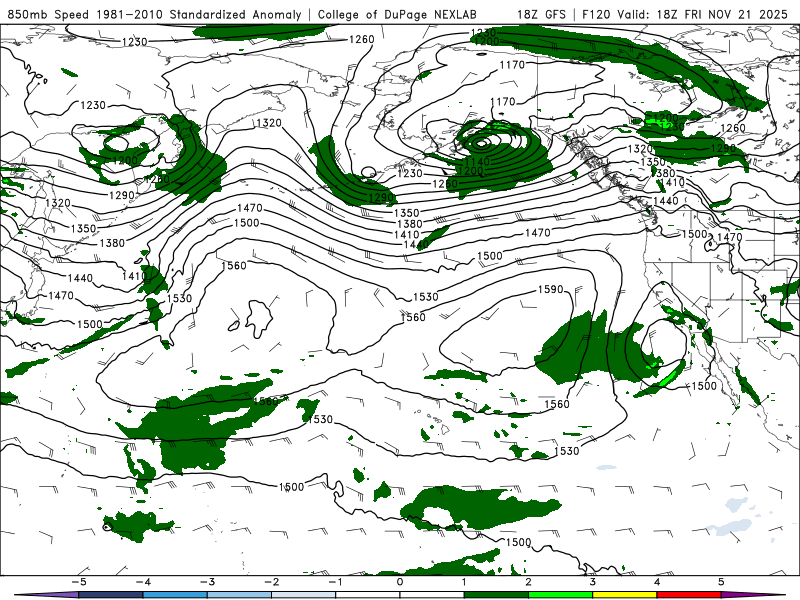This screenshot has width=800, height=600.
Task: Click the positive "4" colorbar tick label
Action: tap(657, 582)
